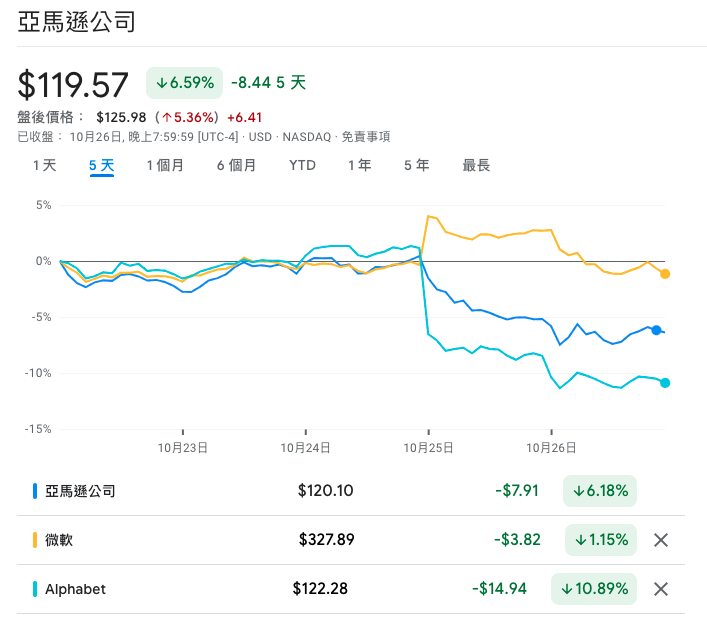Remove Alphabet from comparison with X

pos(661,589)
